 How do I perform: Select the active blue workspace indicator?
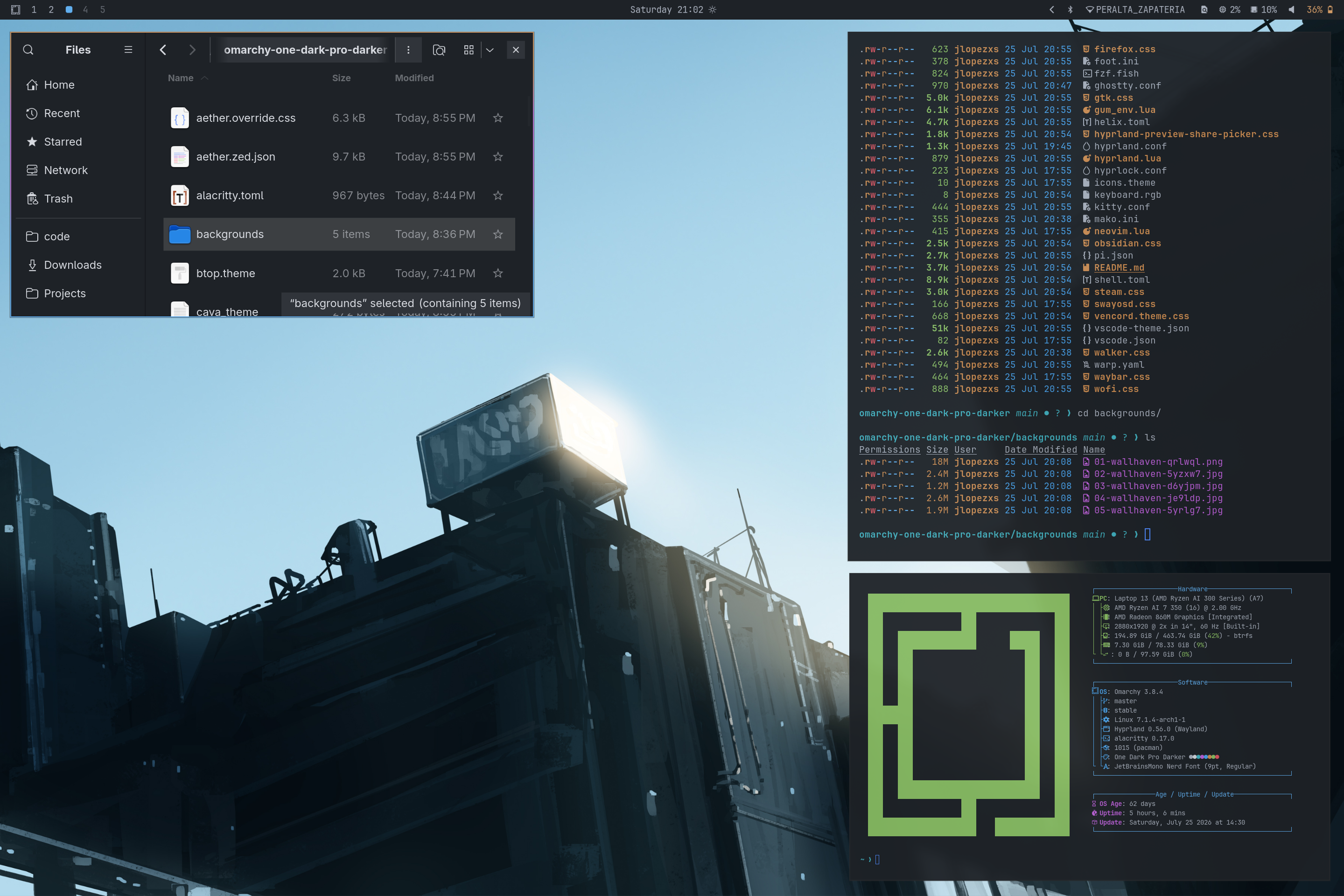click(69, 10)
